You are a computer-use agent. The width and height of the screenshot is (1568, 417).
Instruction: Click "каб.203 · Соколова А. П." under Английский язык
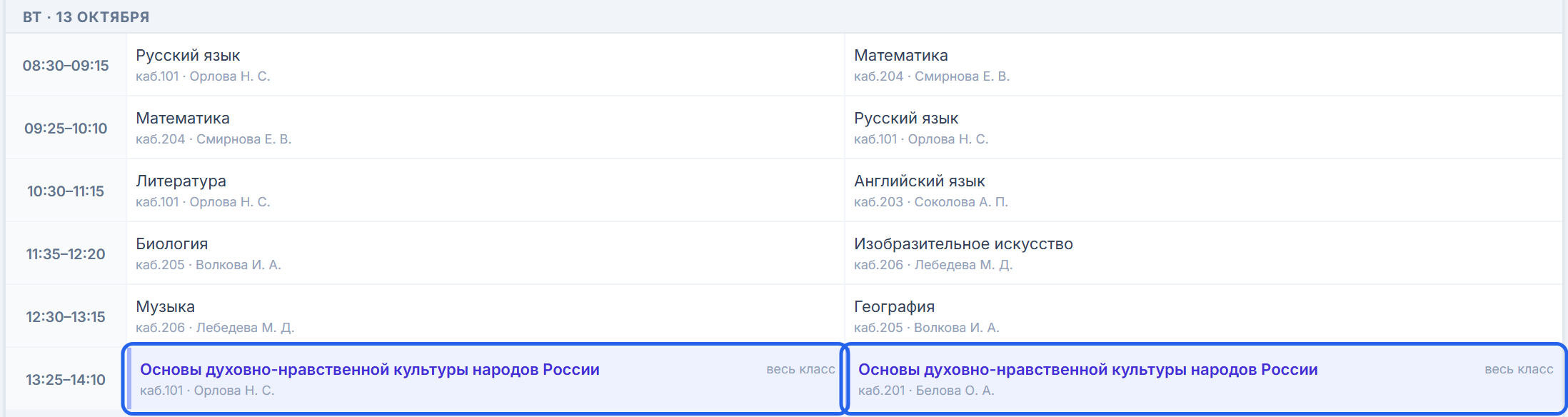coord(931,202)
